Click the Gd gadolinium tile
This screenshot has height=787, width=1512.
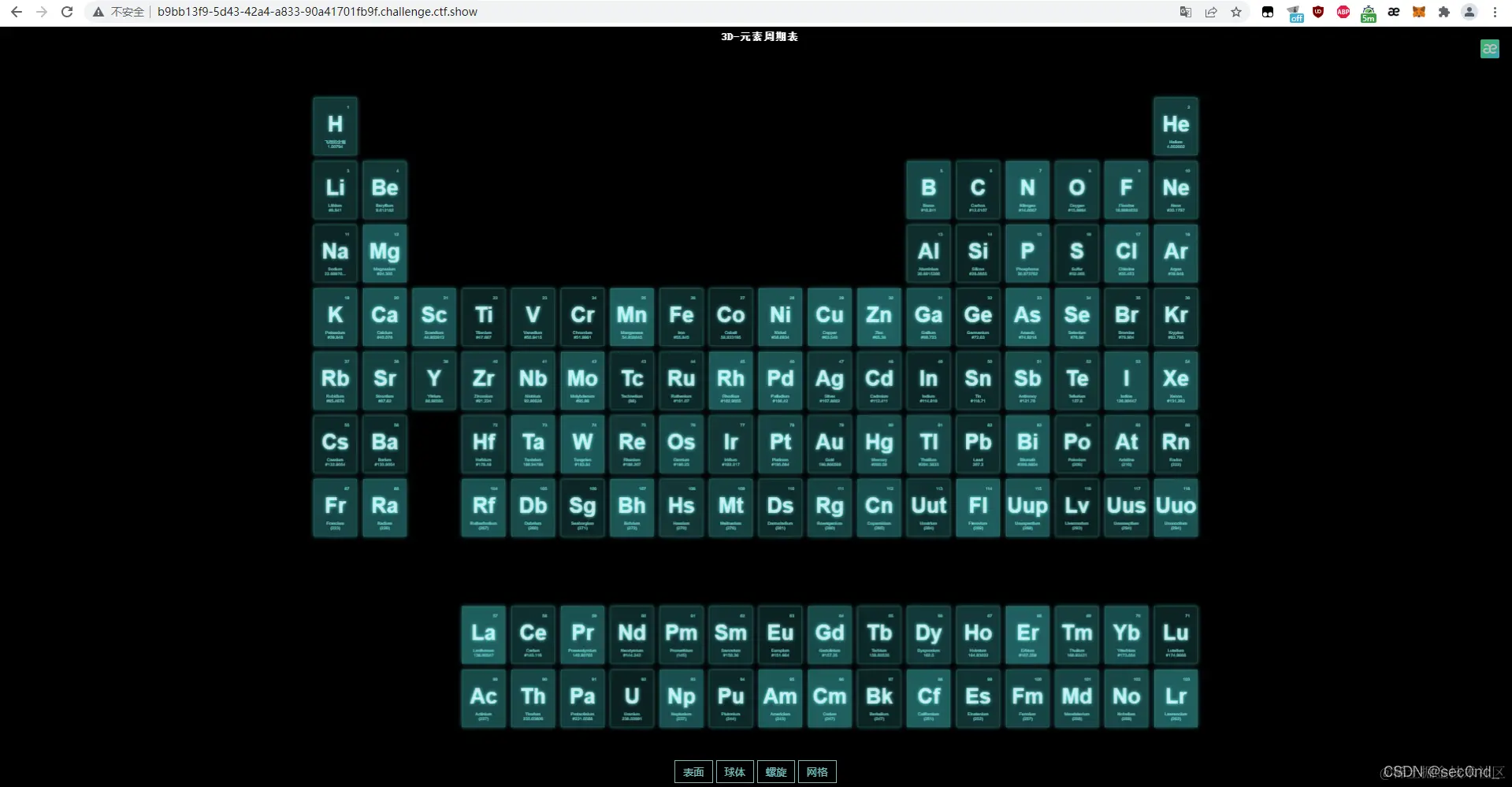pyautogui.click(x=830, y=635)
